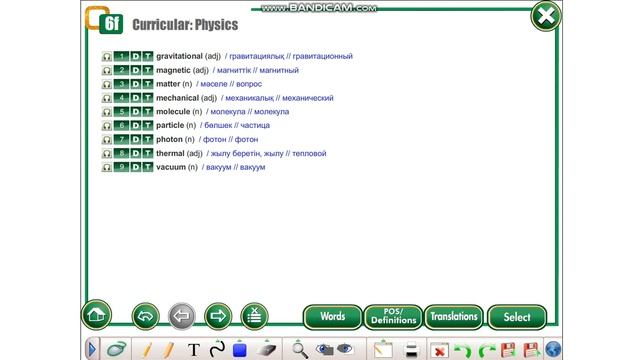Click the word 'thermal'
The width and height of the screenshot is (640, 360).
tap(170, 153)
